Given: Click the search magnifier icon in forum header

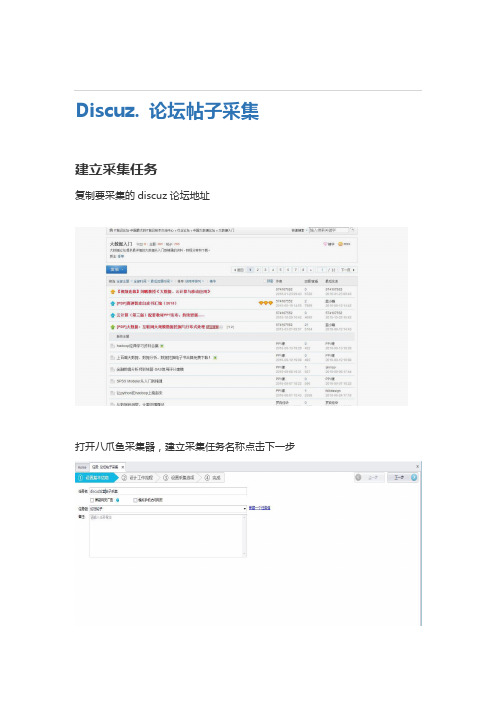Looking at the screenshot, I should (x=352, y=230).
